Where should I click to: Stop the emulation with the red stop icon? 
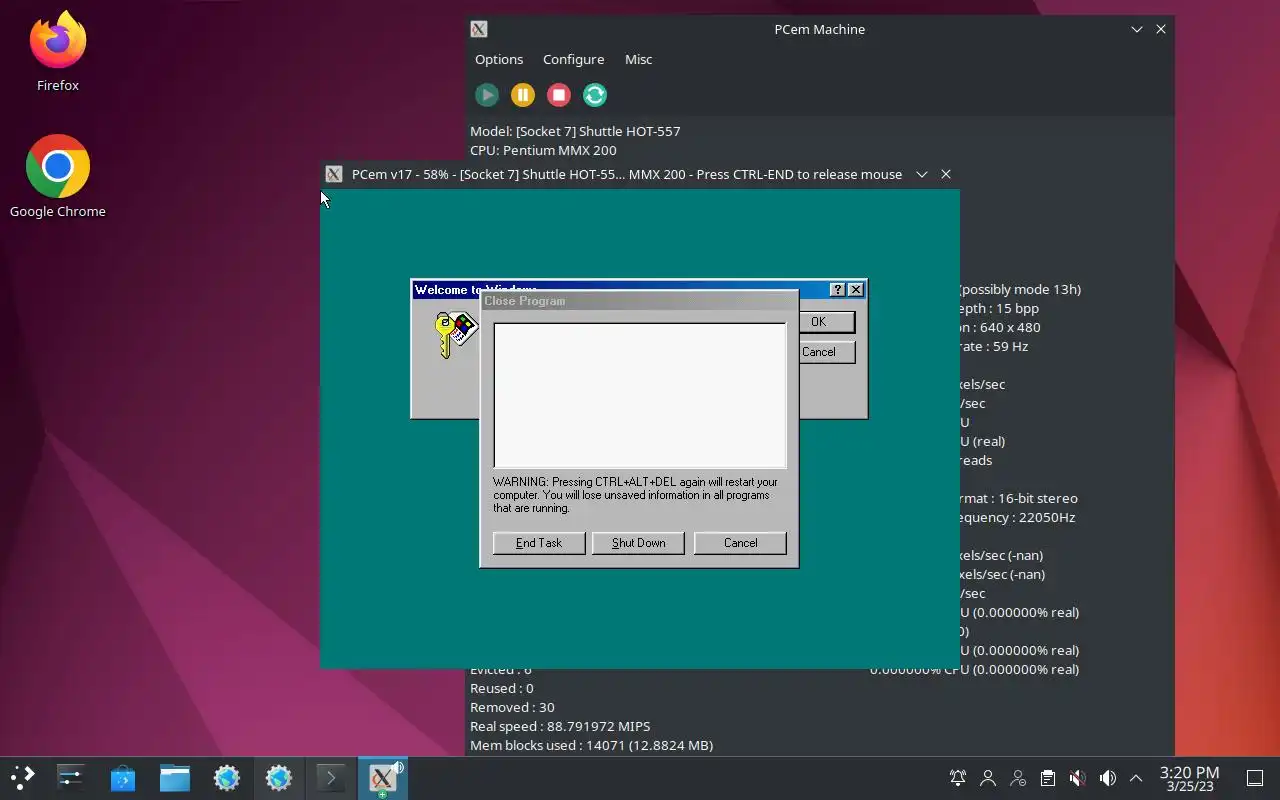(x=559, y=95)
